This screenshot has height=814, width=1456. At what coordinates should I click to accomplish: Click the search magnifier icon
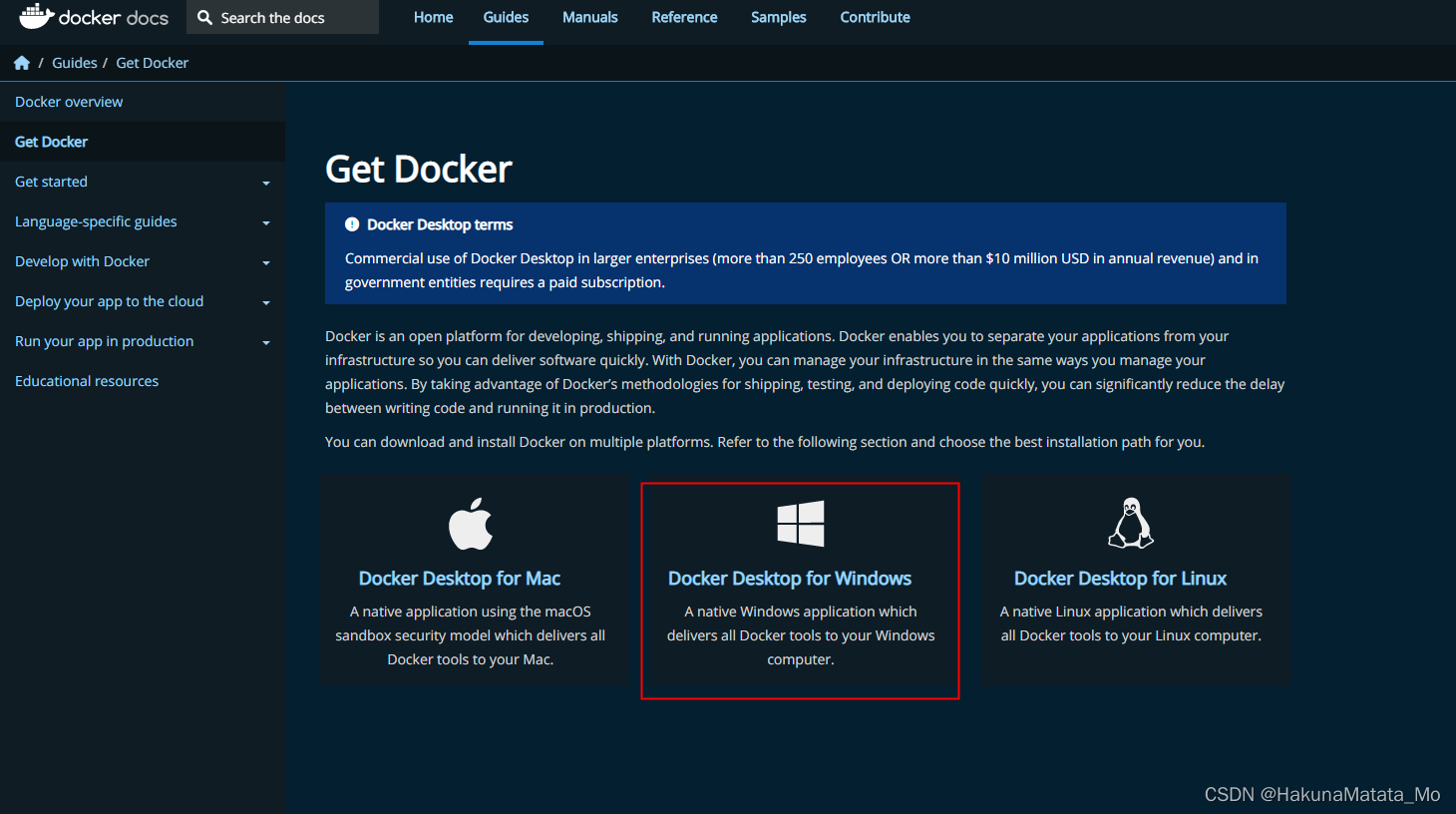point(204,17)
